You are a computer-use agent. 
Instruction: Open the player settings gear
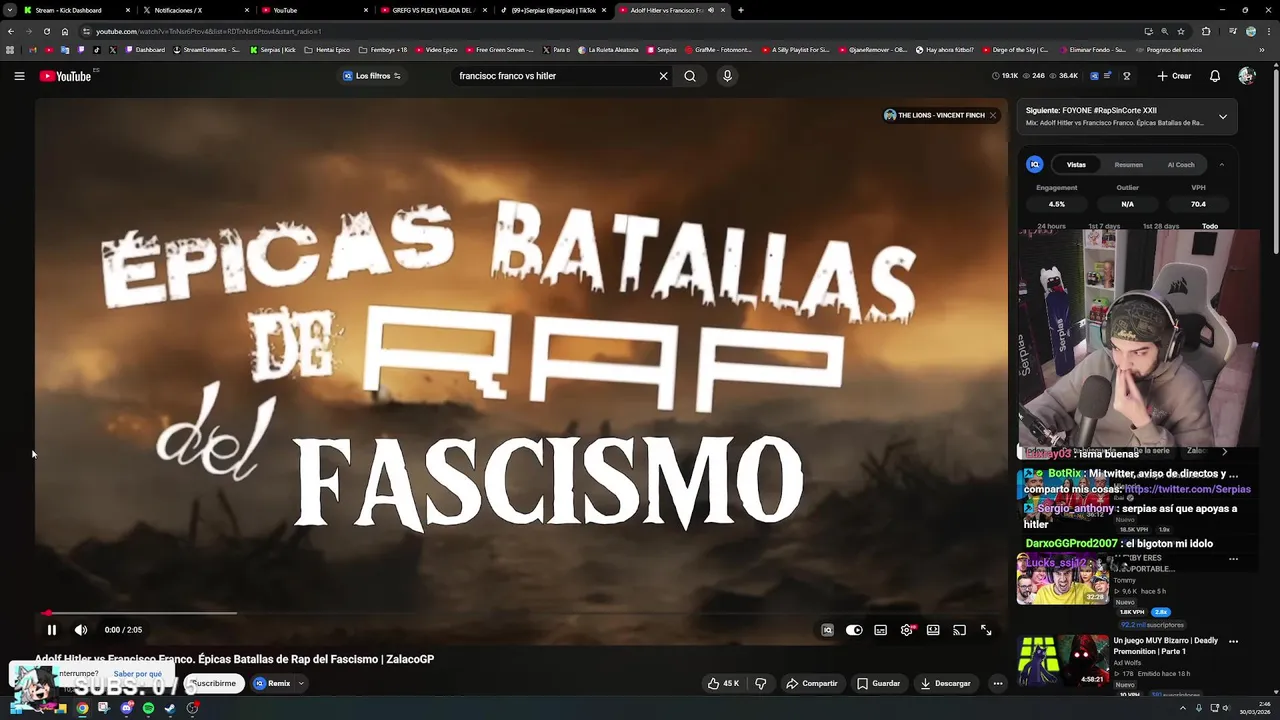(907, 630)
